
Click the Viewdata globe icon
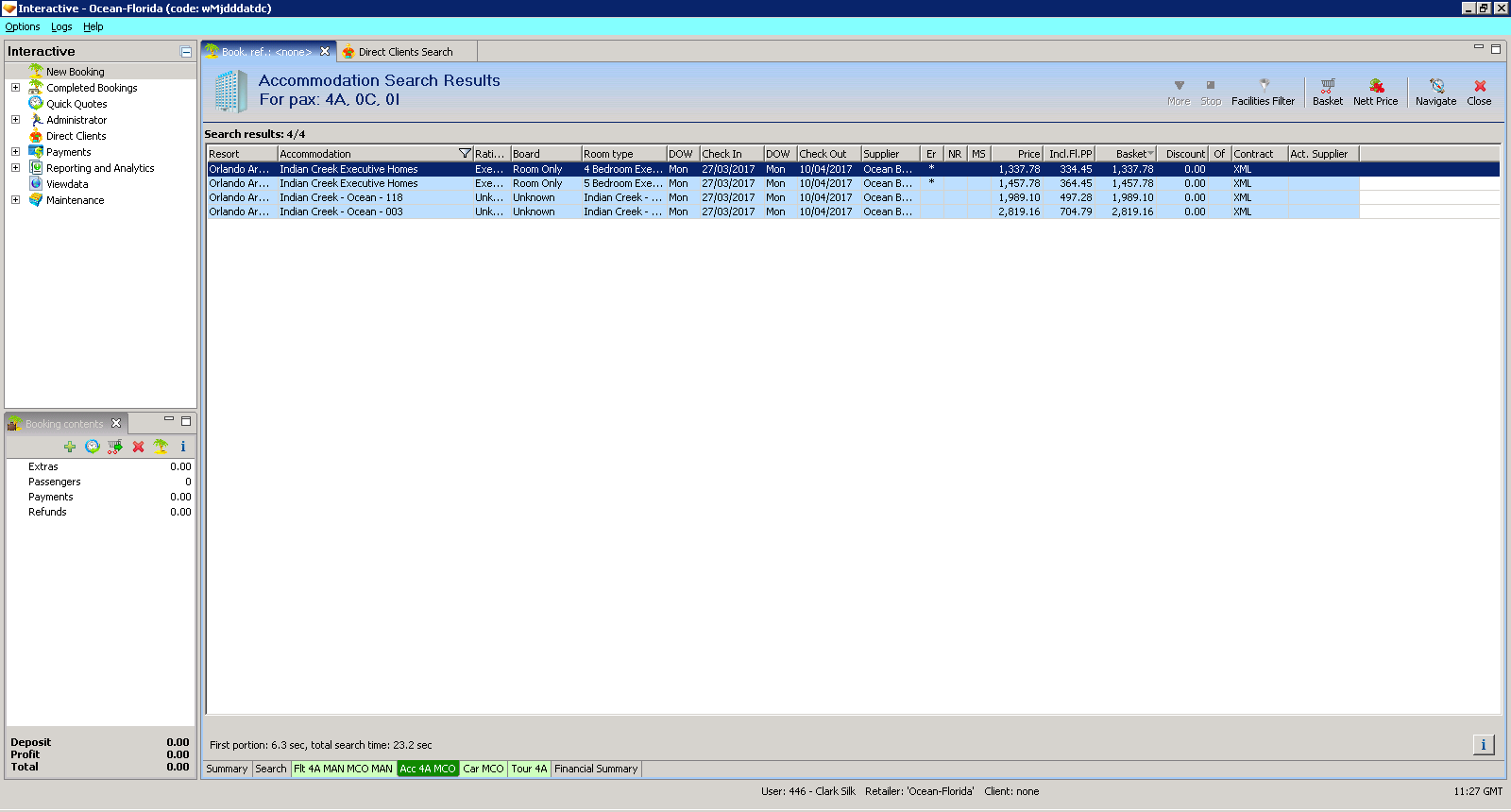(36, 184)
